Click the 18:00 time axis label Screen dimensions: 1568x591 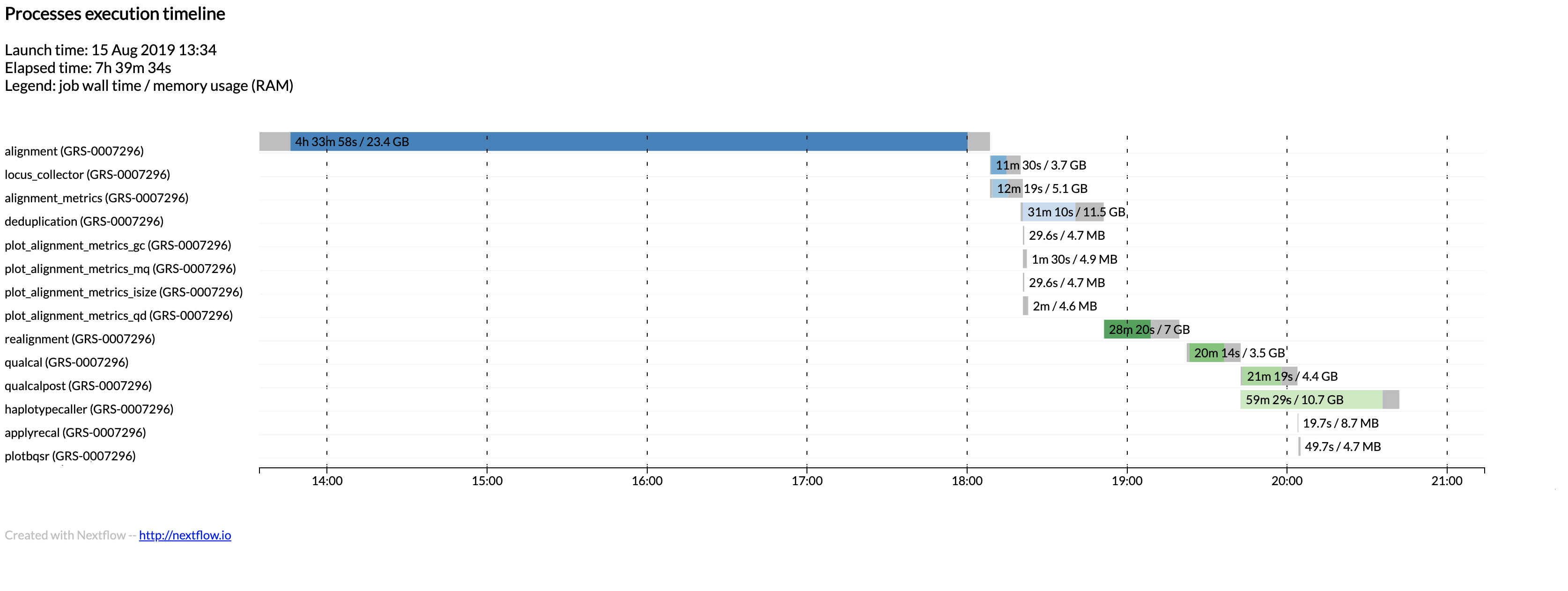(x=967, y=481)
